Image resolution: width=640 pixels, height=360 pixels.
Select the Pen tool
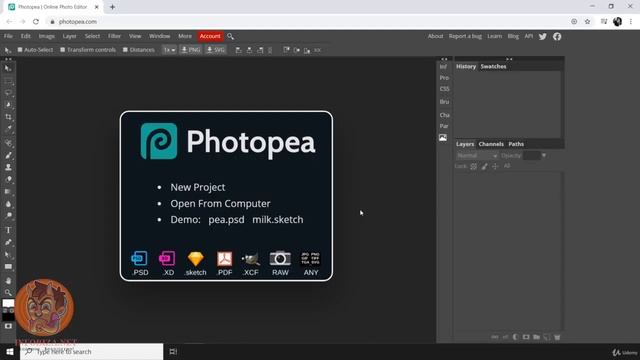tap(8, 242)
